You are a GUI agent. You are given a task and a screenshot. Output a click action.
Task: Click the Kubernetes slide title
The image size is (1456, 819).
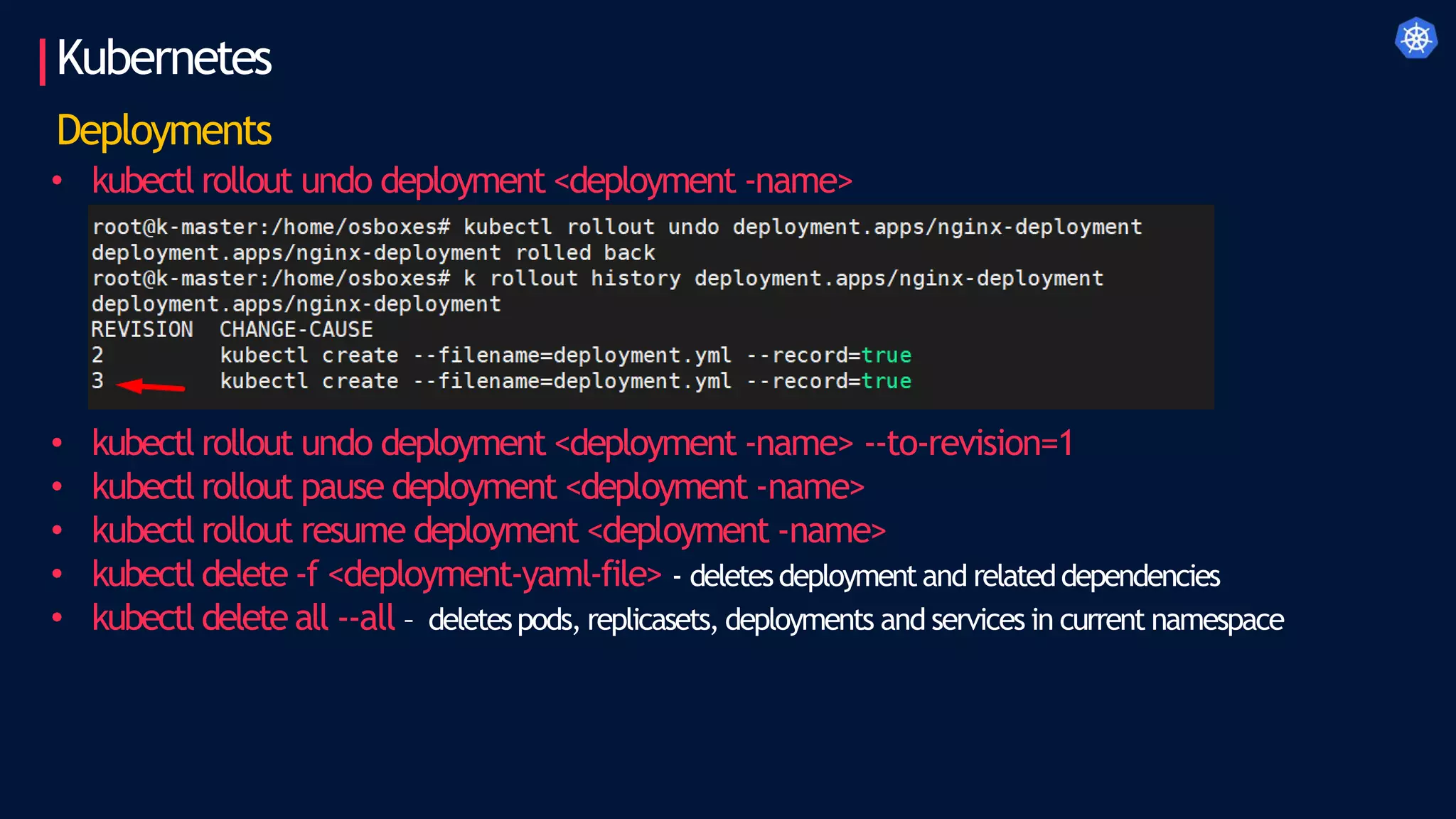(x=164, y=58)
